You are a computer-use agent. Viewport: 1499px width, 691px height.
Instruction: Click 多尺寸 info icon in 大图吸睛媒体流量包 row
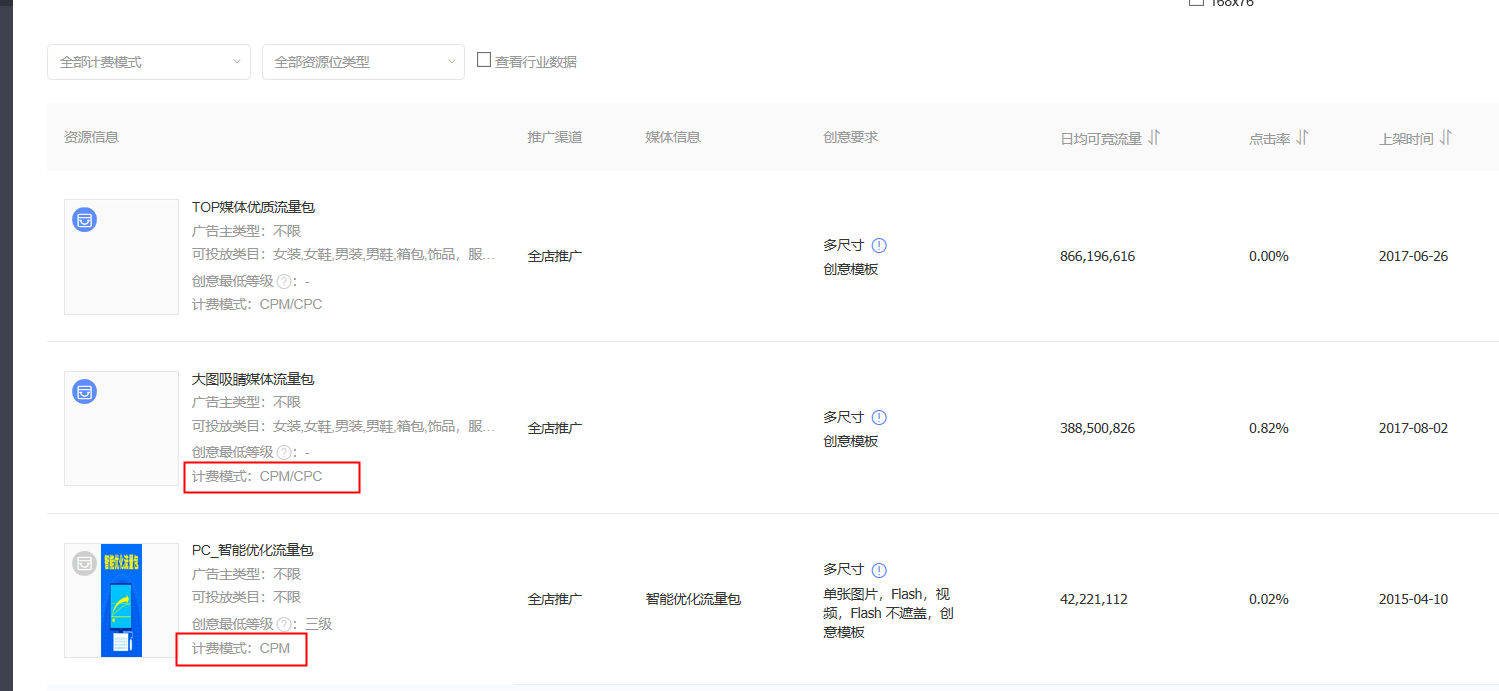[879, 418]
